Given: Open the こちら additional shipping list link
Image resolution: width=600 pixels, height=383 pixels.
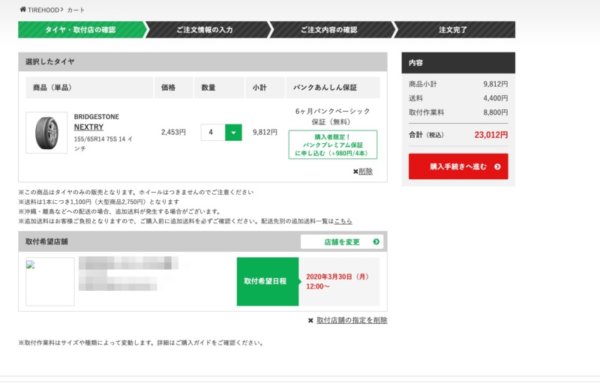Looking at the screenshot, I should [343, 221].
